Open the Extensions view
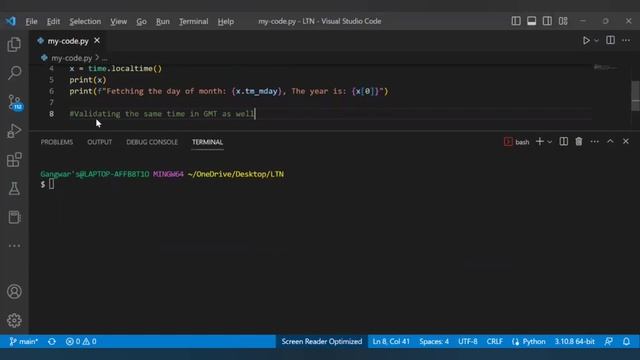Viewport: 640px width, 360px height. 14,160
